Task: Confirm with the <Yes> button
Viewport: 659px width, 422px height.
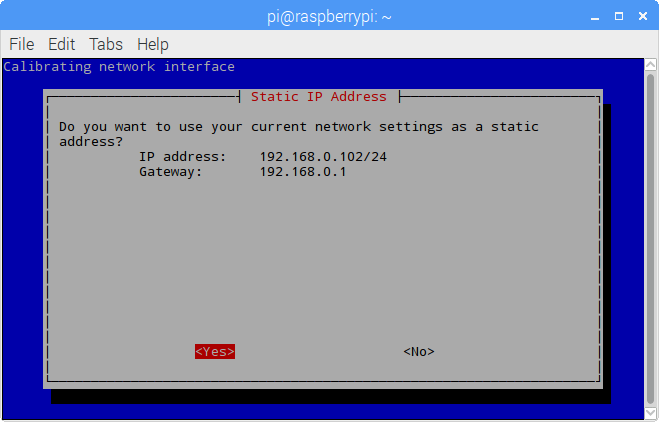Action: [x=215, y=351]
